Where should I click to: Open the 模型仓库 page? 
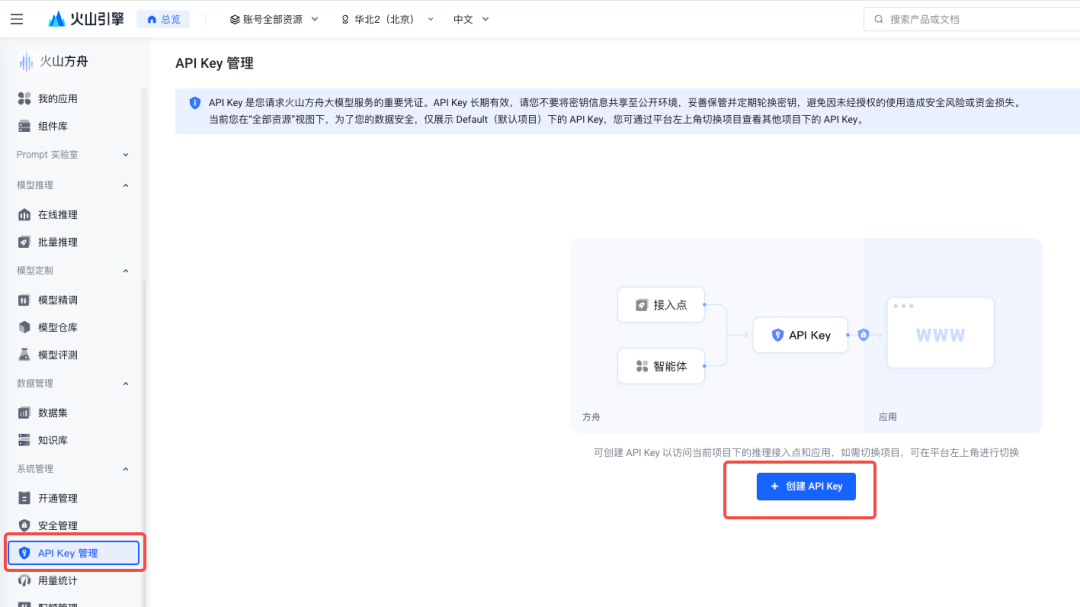pyautogui.click(x=58, y=326)
